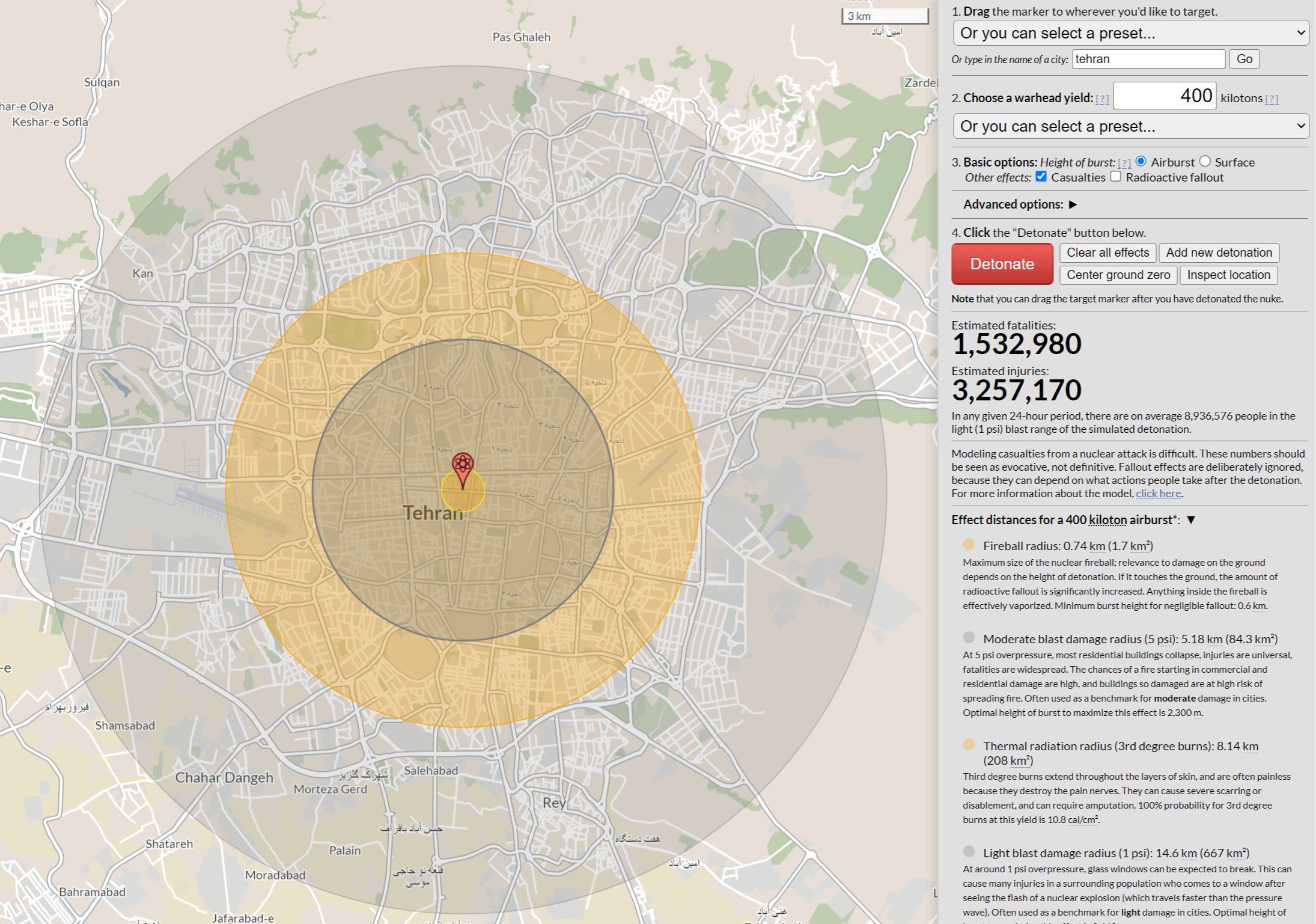Open the 'click here' model information link

point(1158,494)
